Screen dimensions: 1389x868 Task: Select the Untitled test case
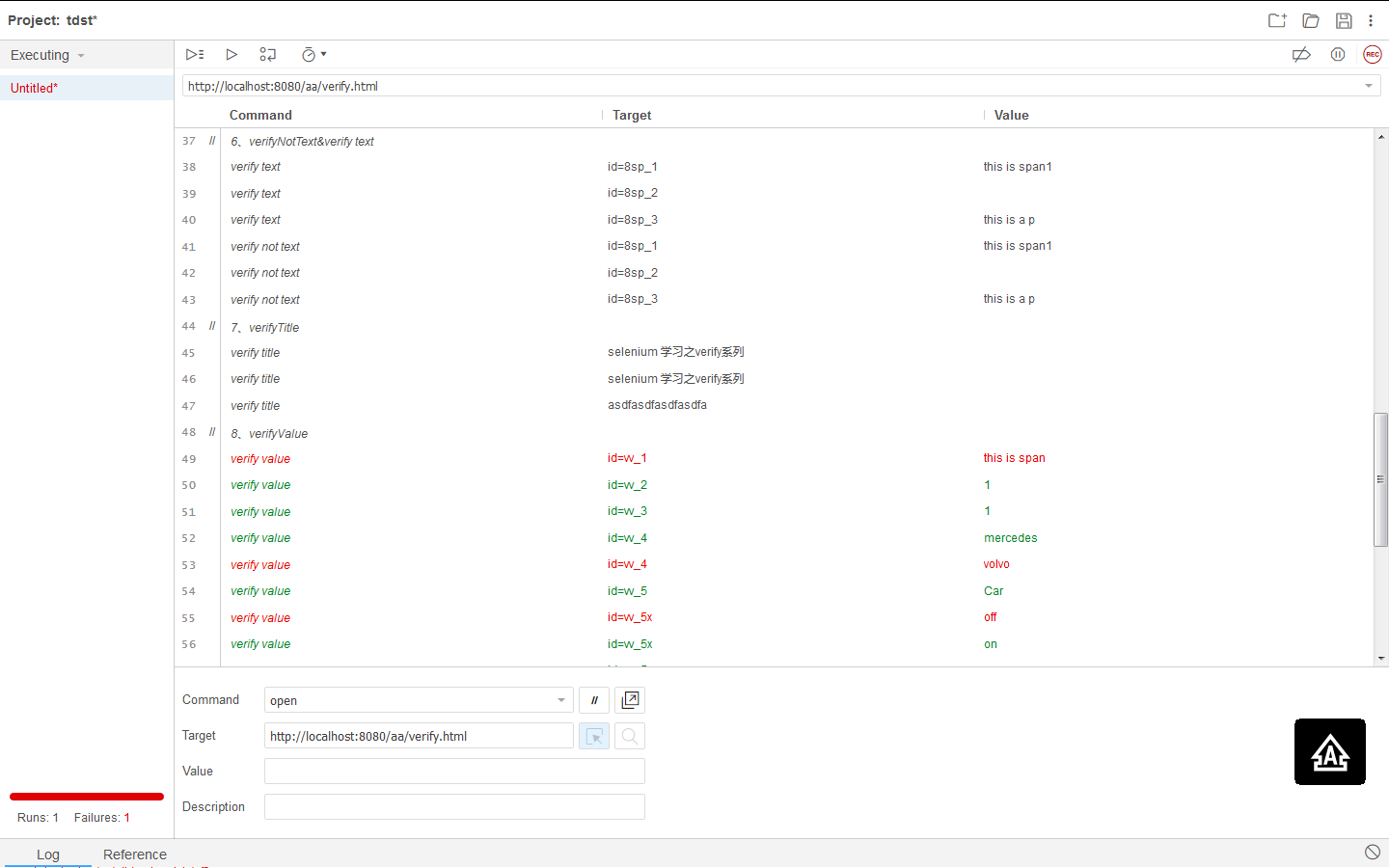pyautogui.click(x=34, y=87)
